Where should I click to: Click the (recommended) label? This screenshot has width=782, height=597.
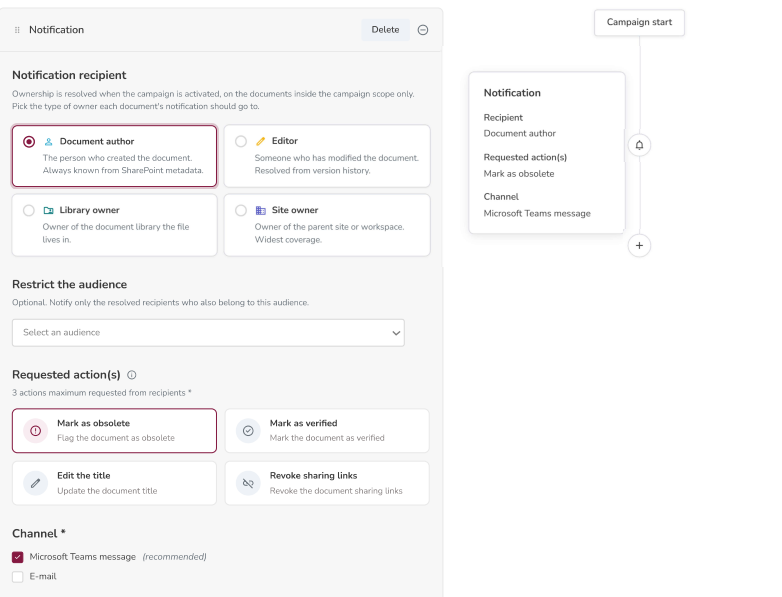[x=175, y=557]
